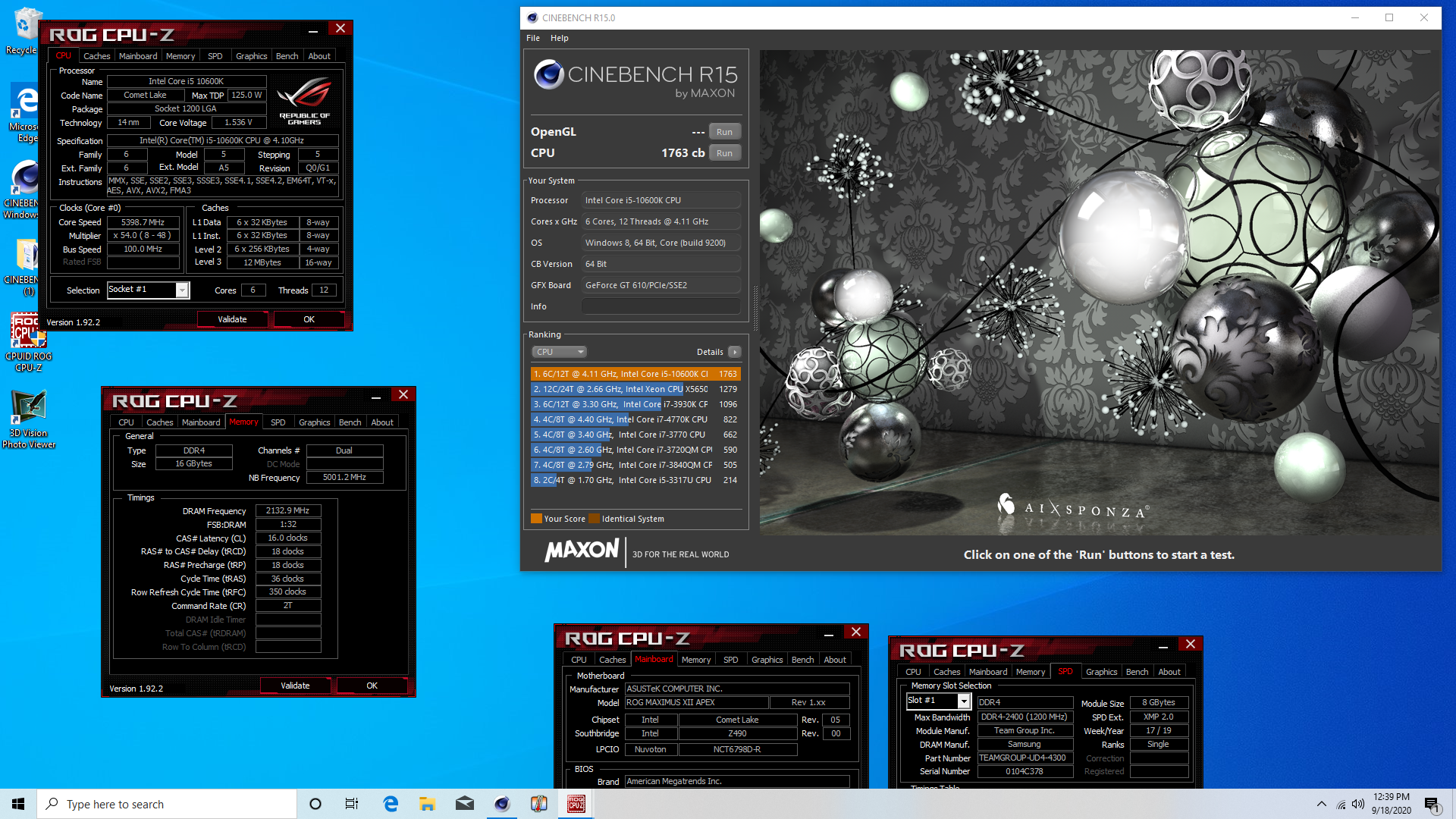Click the Cinebench rendered scene preview
Viewport: 1456px width, 819px height.
tap(1099, 292)
